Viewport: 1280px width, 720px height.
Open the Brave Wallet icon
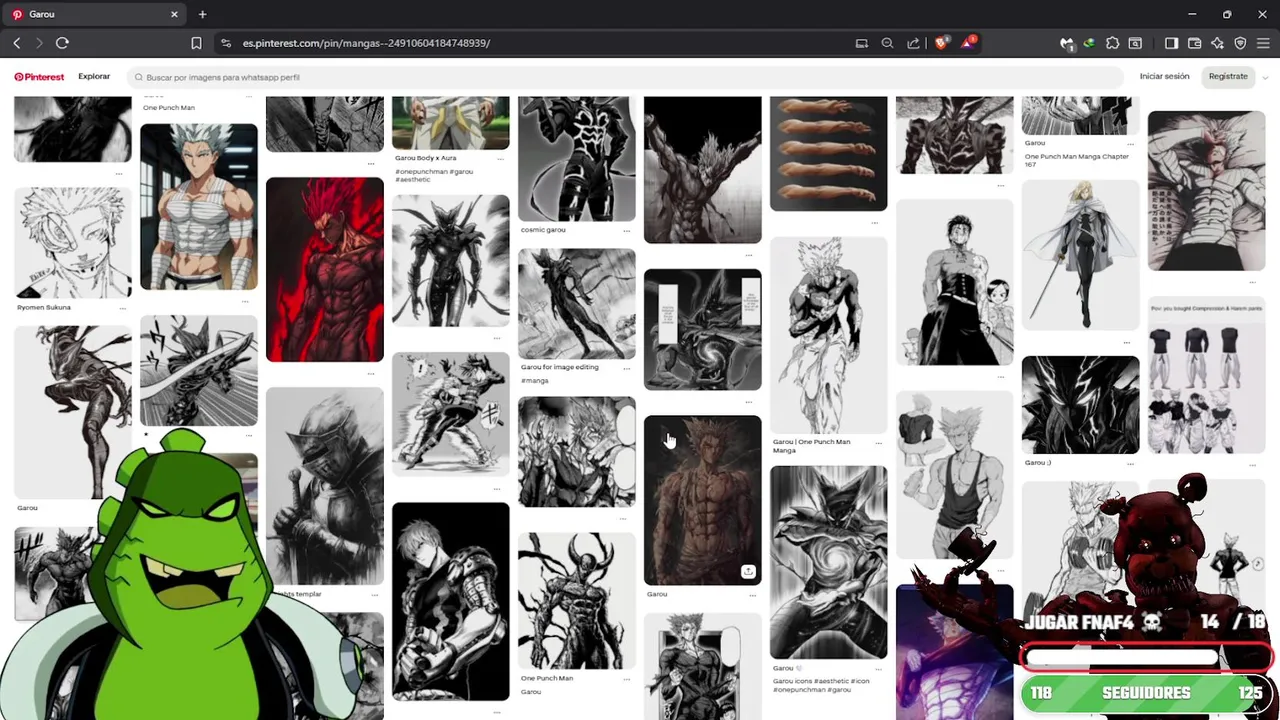pos(1195,43)
